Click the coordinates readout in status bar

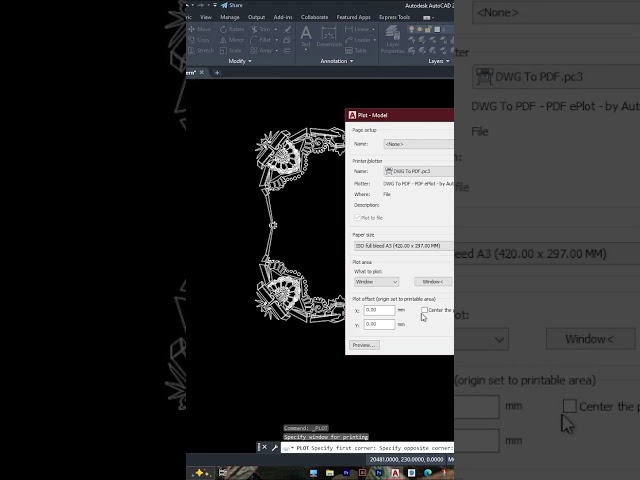(x=407, y=460)
